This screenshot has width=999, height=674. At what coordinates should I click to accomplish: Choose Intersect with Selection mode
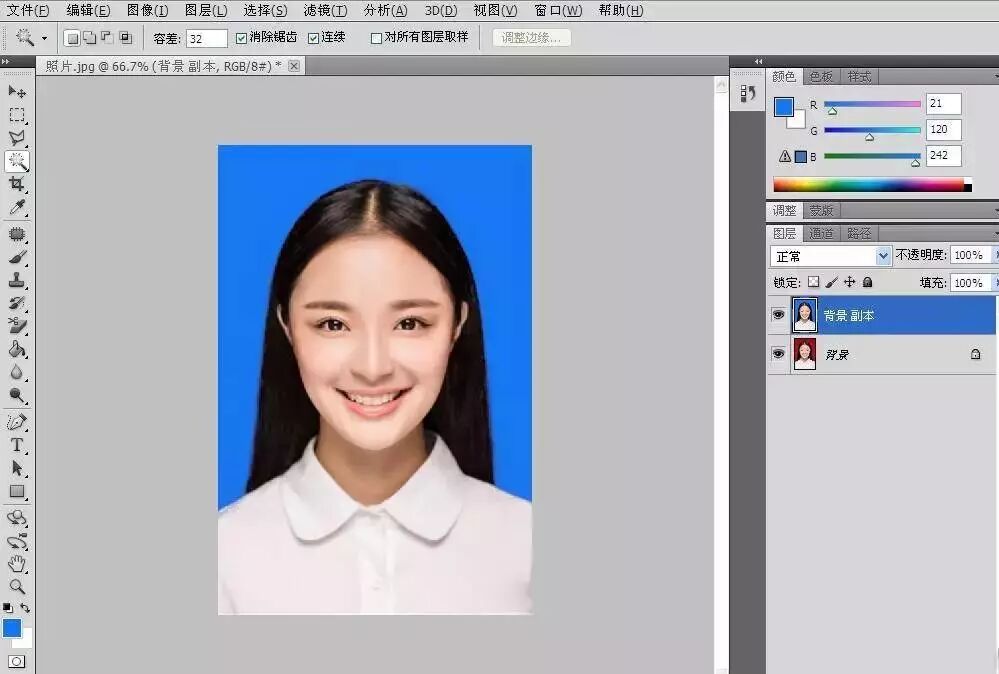(x=126, y=38)
